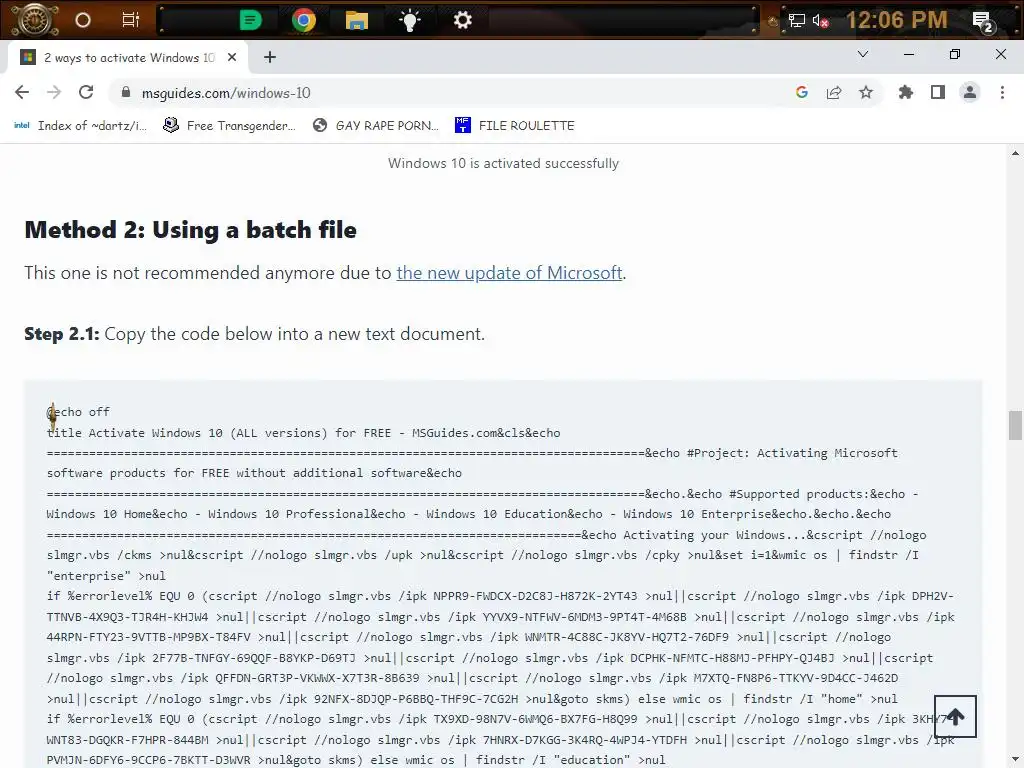Unmute the muted volume tray icon
Image resolution: width=1024 pixels, height=768 pixels.
tap(821, 21)
